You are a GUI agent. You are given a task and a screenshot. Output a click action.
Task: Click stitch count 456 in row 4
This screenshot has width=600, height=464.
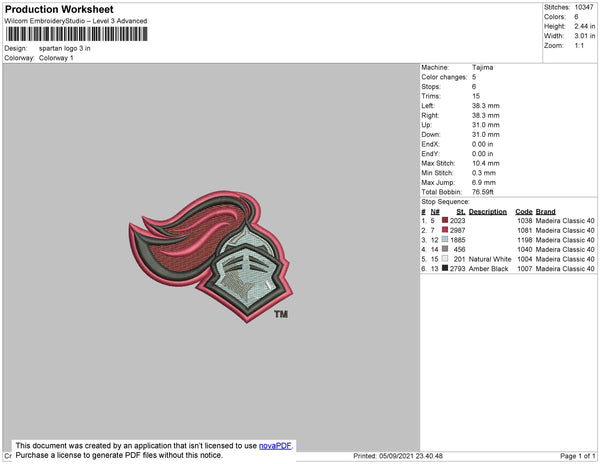click(459, 249)
